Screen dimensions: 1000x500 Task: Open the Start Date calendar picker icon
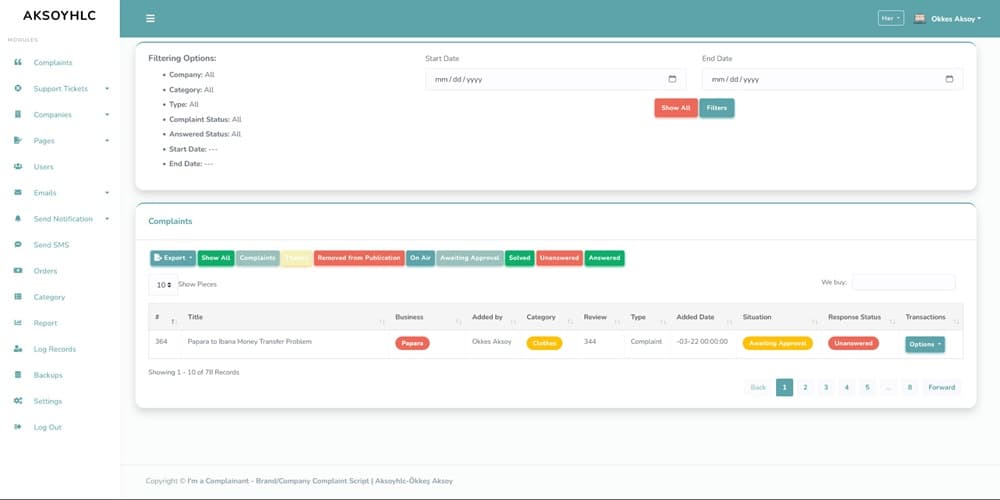pos(672,79)
